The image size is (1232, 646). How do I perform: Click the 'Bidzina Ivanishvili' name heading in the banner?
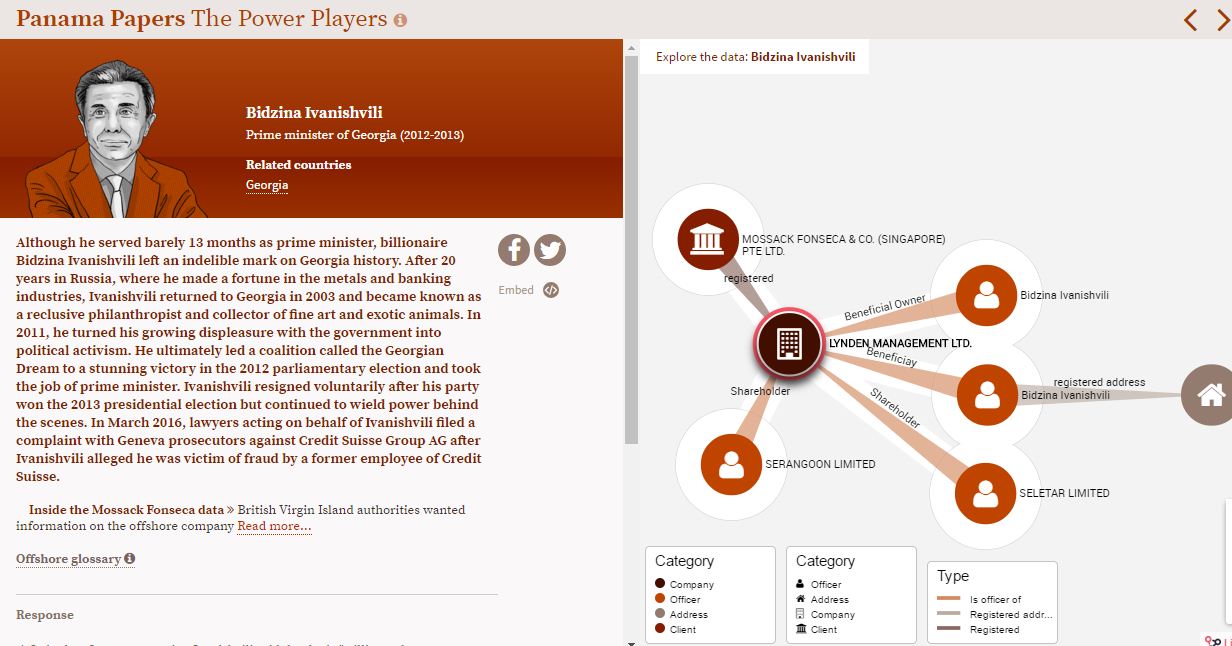(x=314, y=113)
